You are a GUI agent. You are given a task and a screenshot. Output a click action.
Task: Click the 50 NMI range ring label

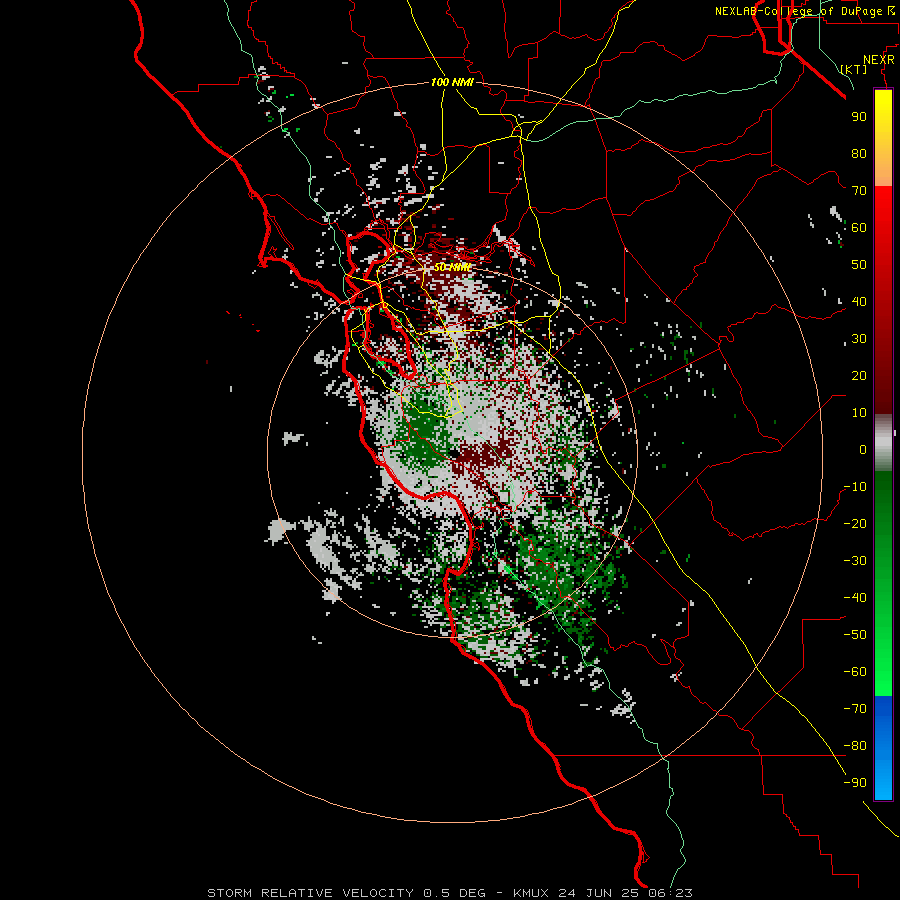click(x=452, y=267)
